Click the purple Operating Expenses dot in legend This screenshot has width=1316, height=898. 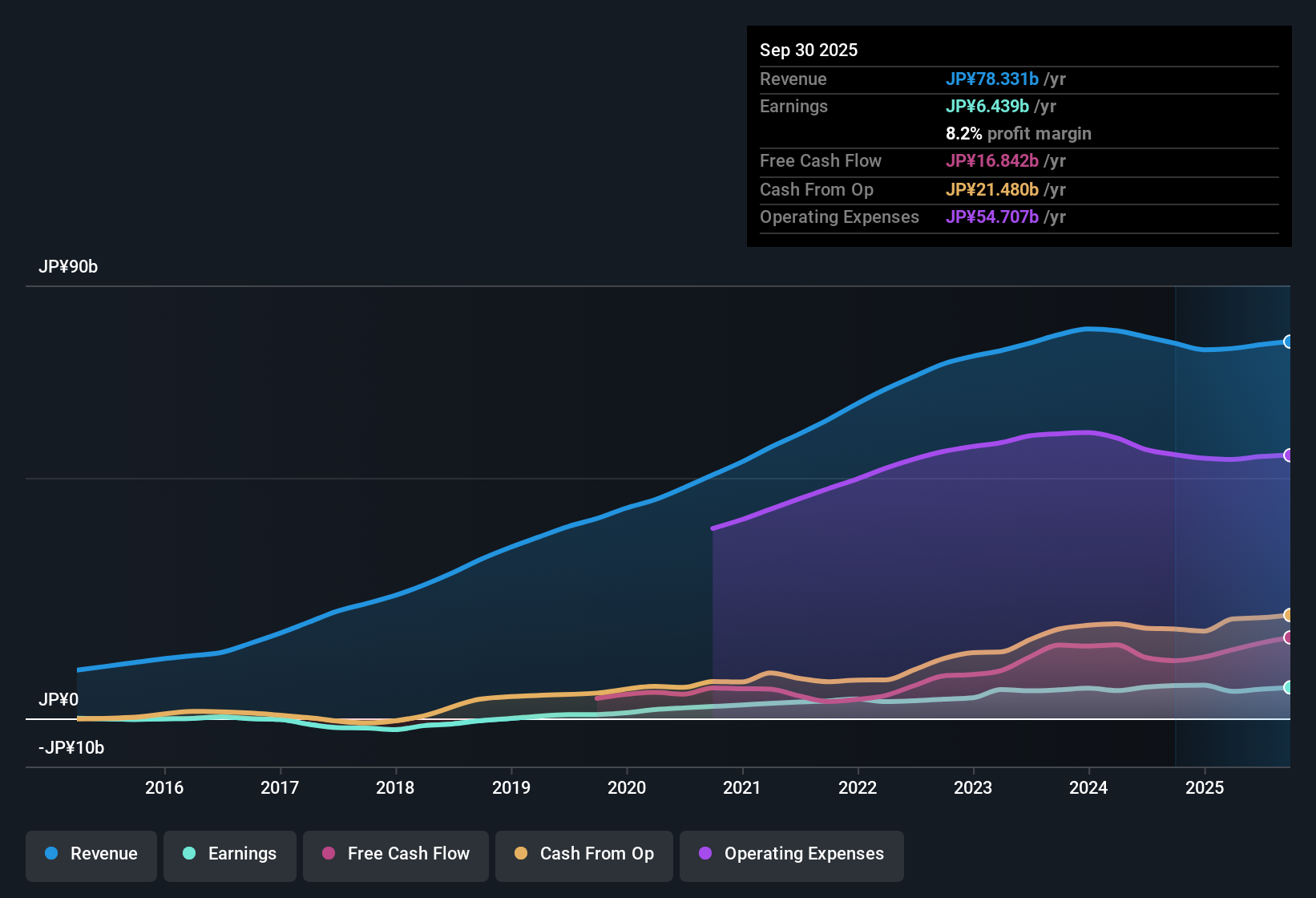click(704, 856)
